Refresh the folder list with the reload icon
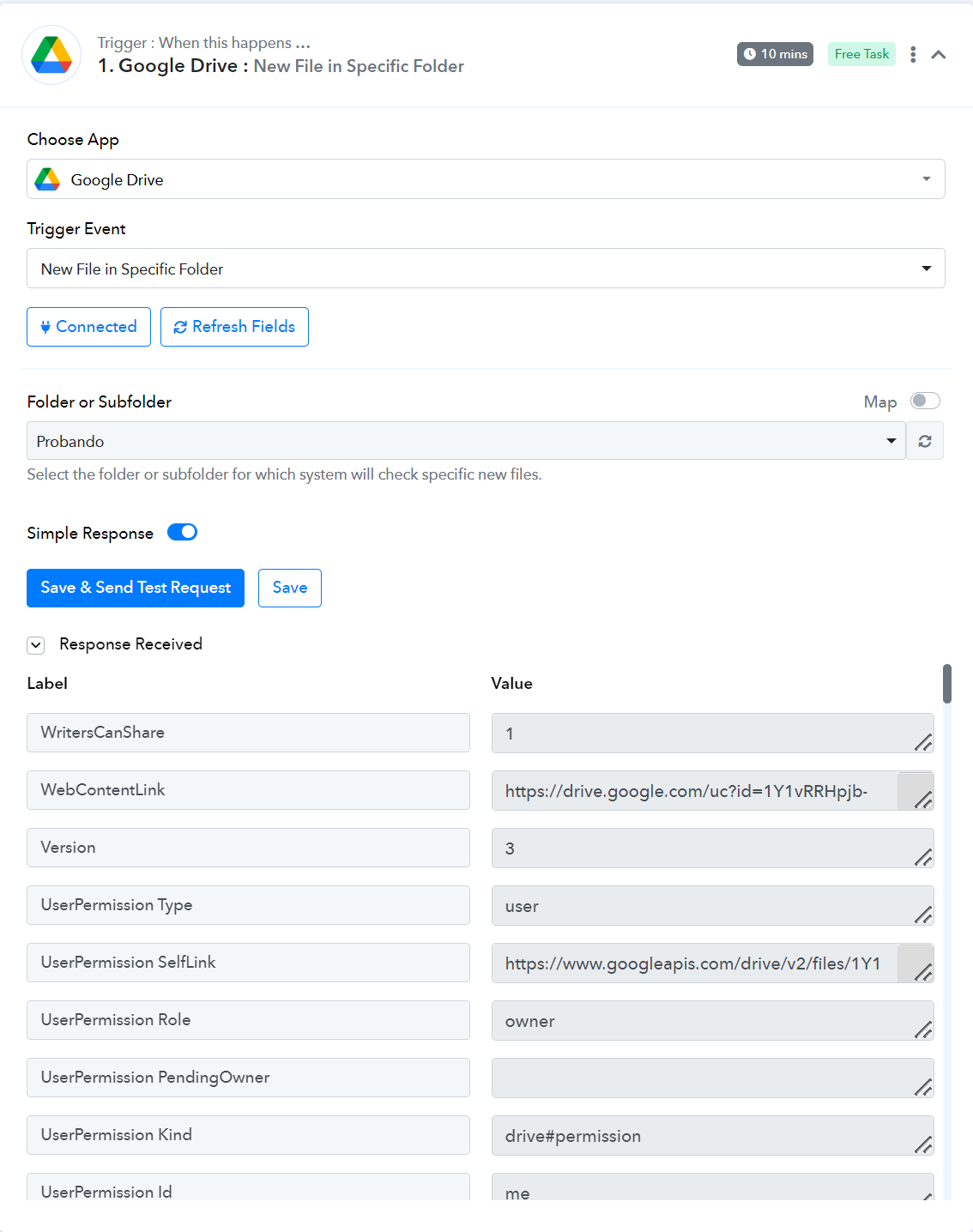The height and width of the screenshot is (1232, 973). (x=925, y=441)
